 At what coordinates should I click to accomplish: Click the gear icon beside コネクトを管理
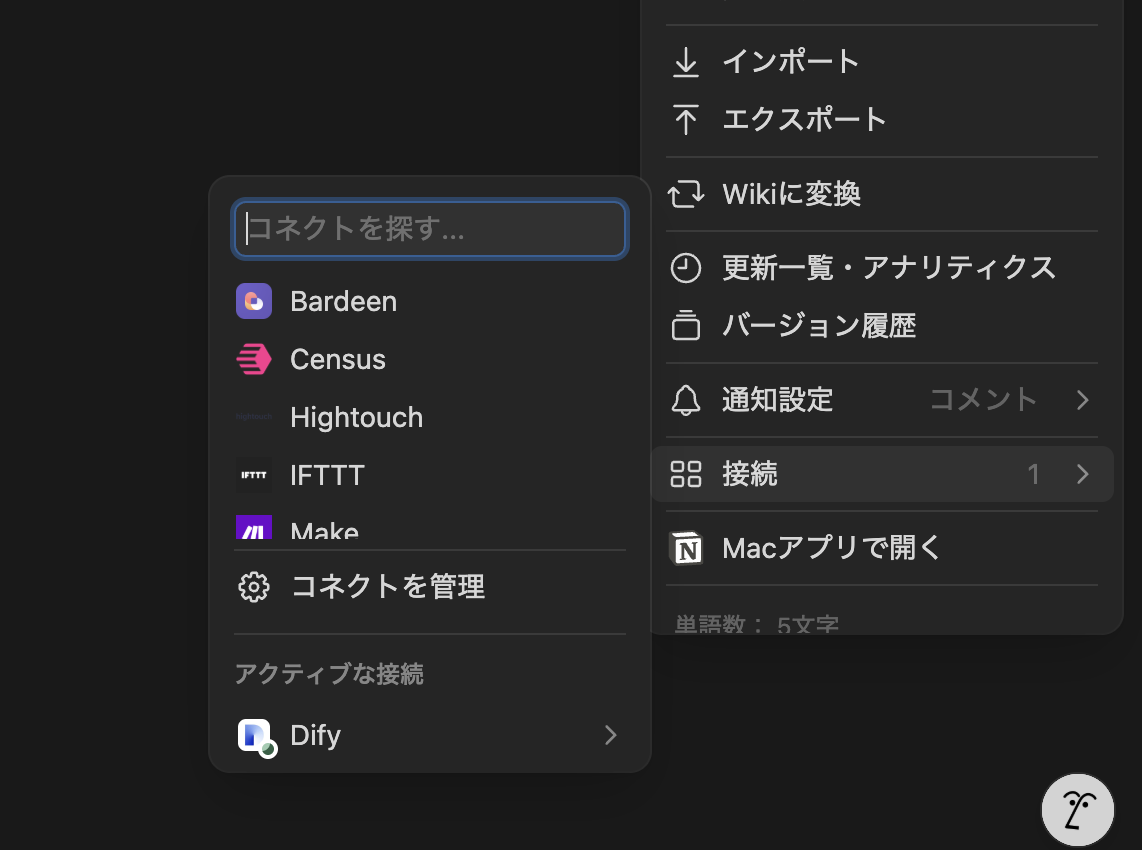pyautogui.click(x=253, y=587)
